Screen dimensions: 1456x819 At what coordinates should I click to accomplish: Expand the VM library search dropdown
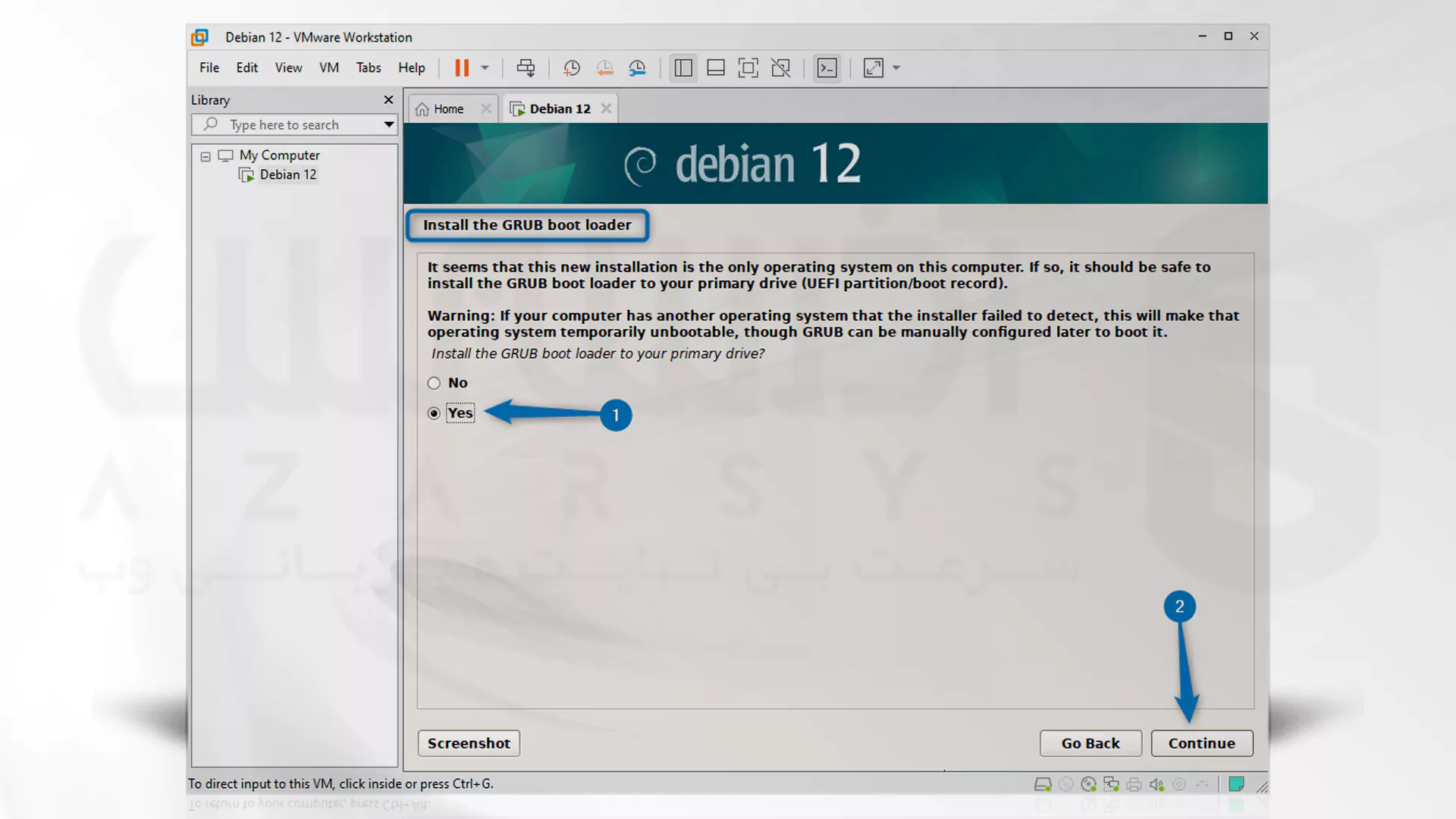(389, 124)
